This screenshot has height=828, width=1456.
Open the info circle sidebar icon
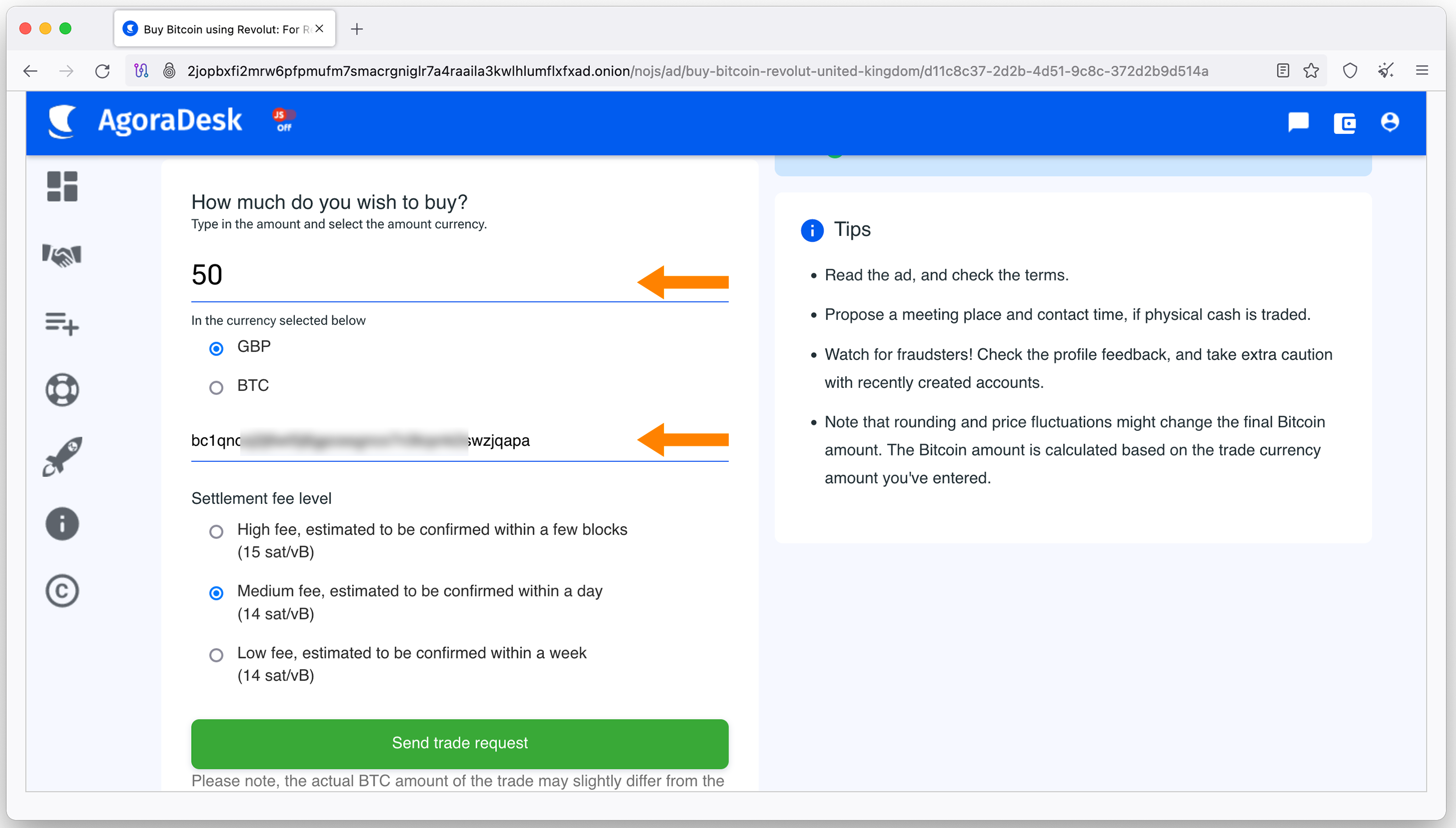pyautogui.click(x=62, y=524)
